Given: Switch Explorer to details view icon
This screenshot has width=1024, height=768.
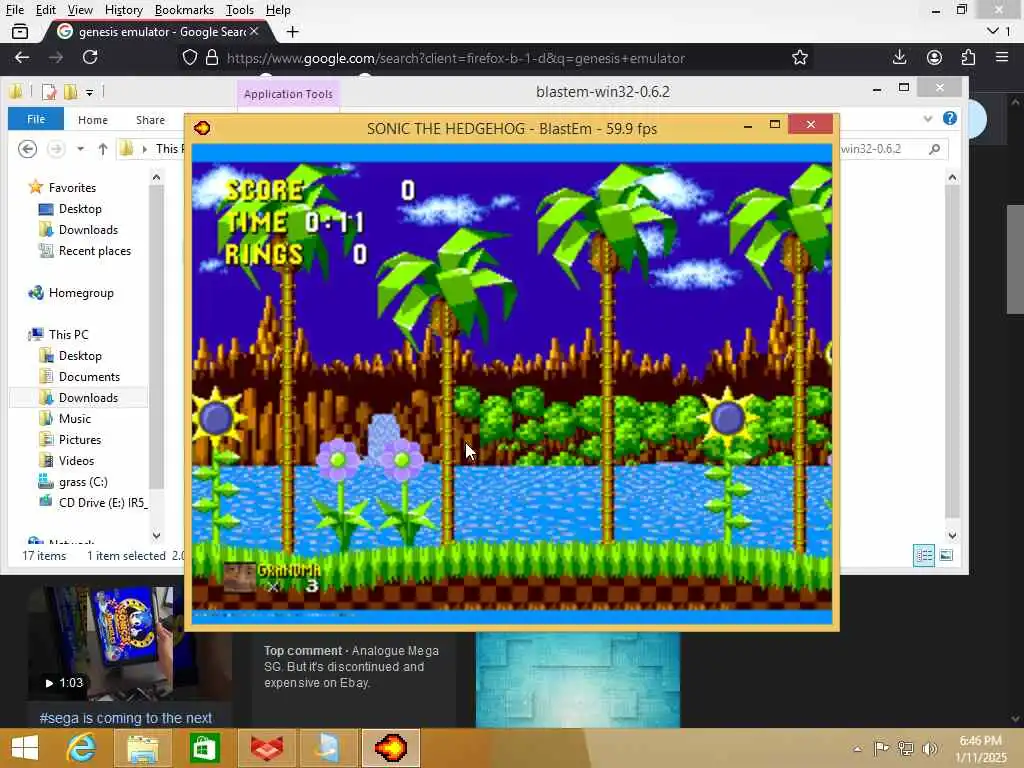Looking at the screenshot, I should [923, 555].
